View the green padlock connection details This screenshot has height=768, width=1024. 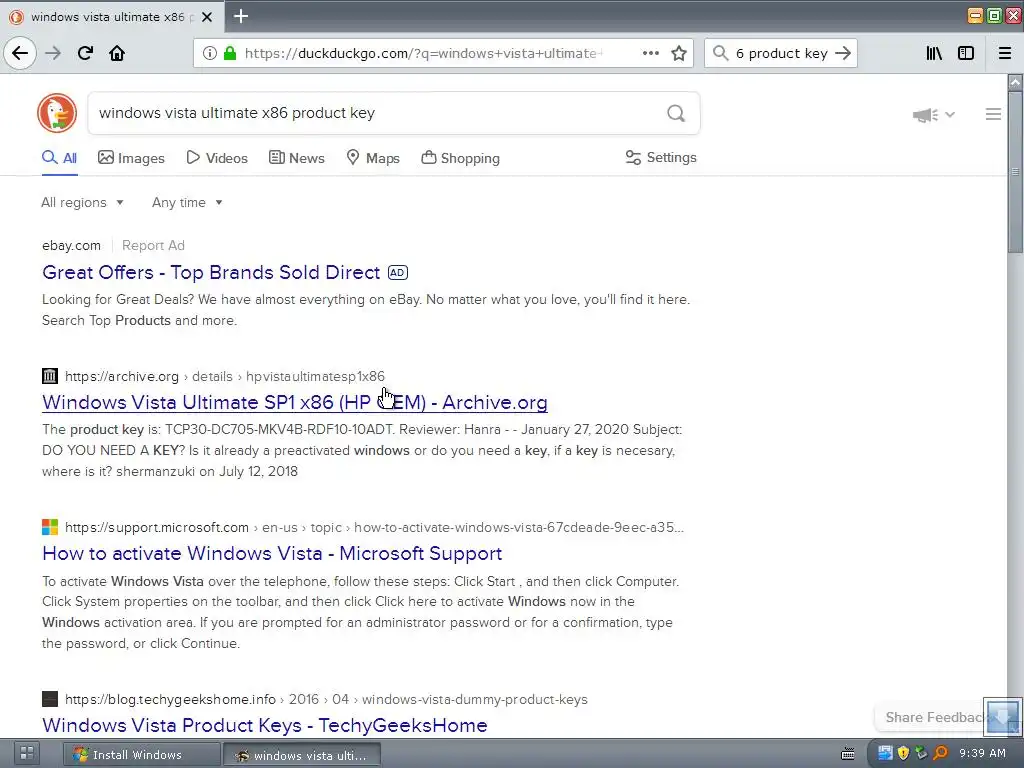point(230,53)
